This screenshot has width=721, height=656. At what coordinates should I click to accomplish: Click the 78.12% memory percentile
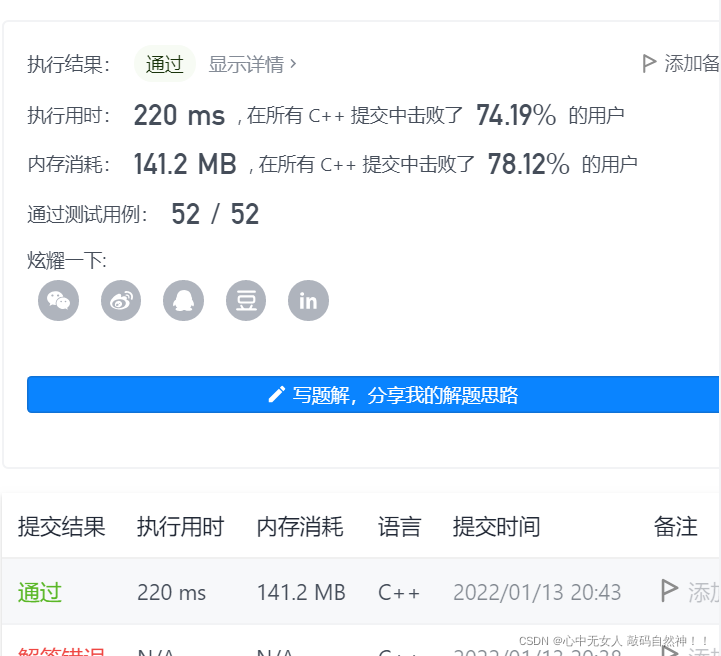click(528, 164)
